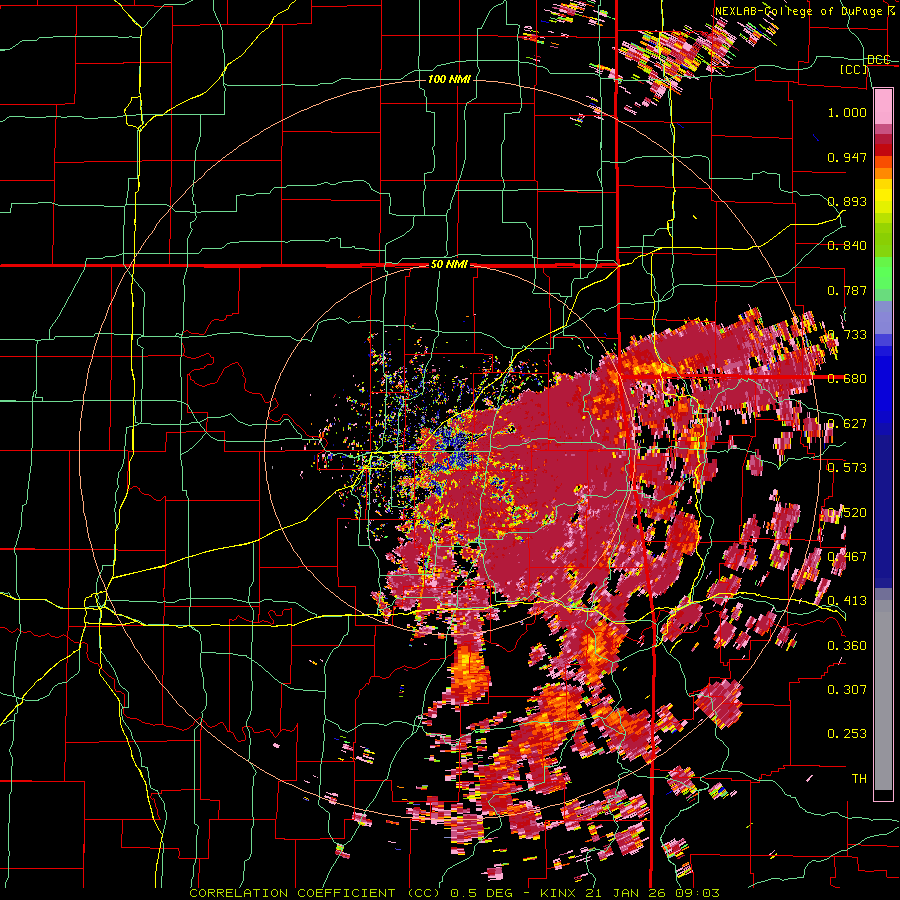Click the 100 NMI range ring label
This screenshot has width=900, height=900.
tap(449, 79)
